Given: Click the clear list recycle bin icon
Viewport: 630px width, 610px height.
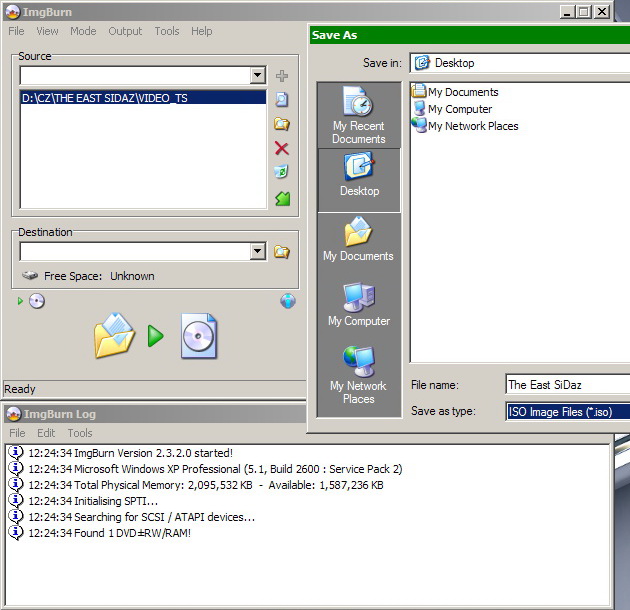Looking at the screenshot, I should pyautogui.click(x=281, y=172).
